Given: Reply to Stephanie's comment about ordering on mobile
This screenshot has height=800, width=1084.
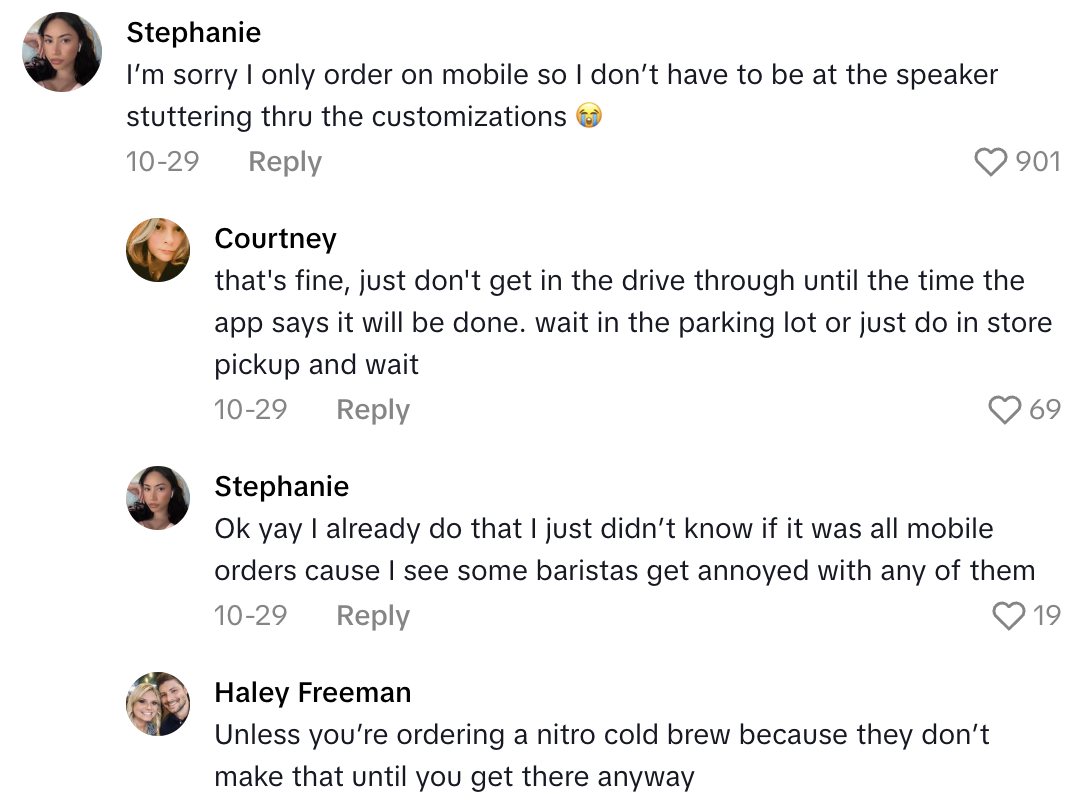Looking at the screenshot, I should coord(284,162).
